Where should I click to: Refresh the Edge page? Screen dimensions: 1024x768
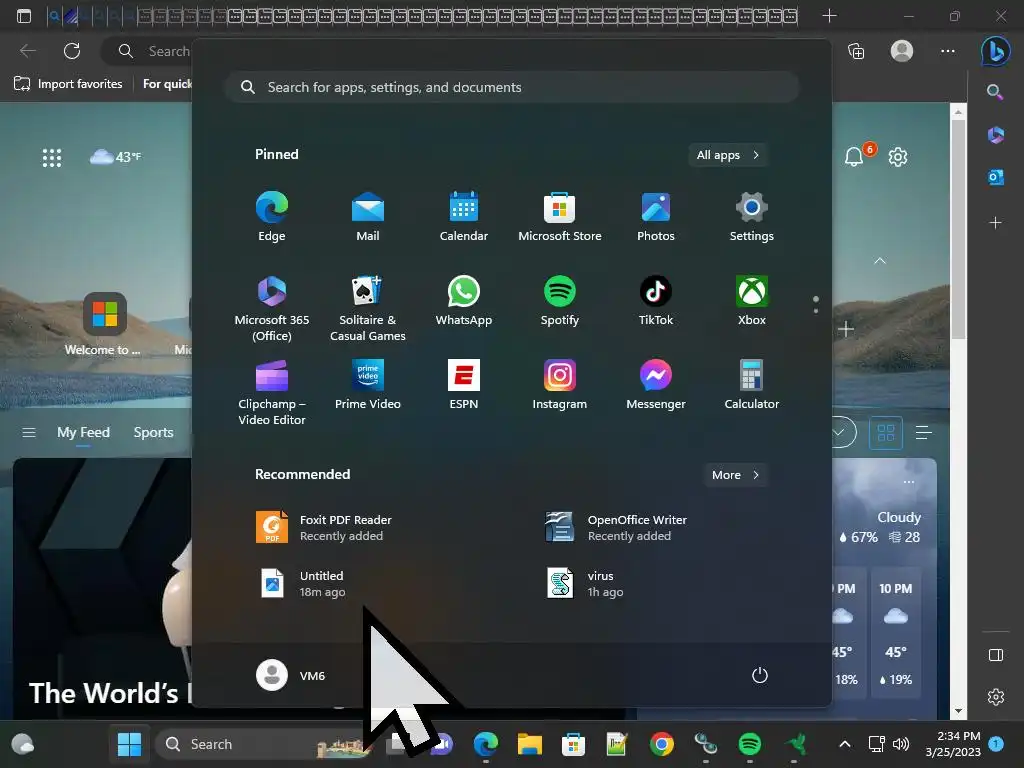[72, 51]
